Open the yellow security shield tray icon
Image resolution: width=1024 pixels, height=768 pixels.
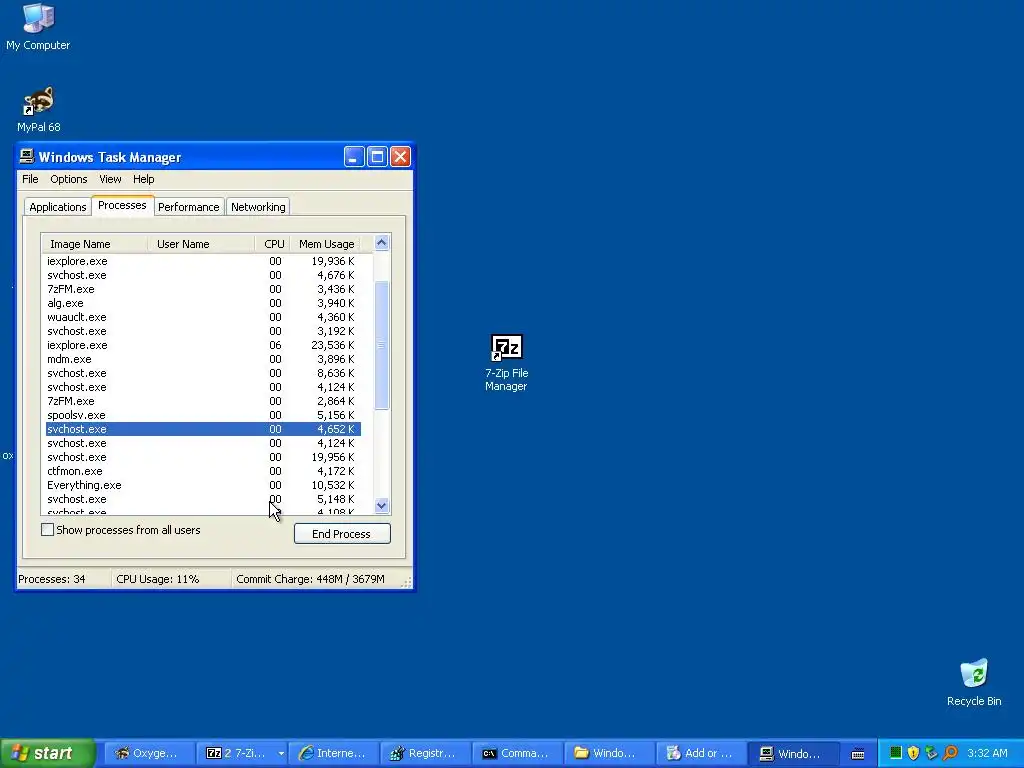coord(914,753)
